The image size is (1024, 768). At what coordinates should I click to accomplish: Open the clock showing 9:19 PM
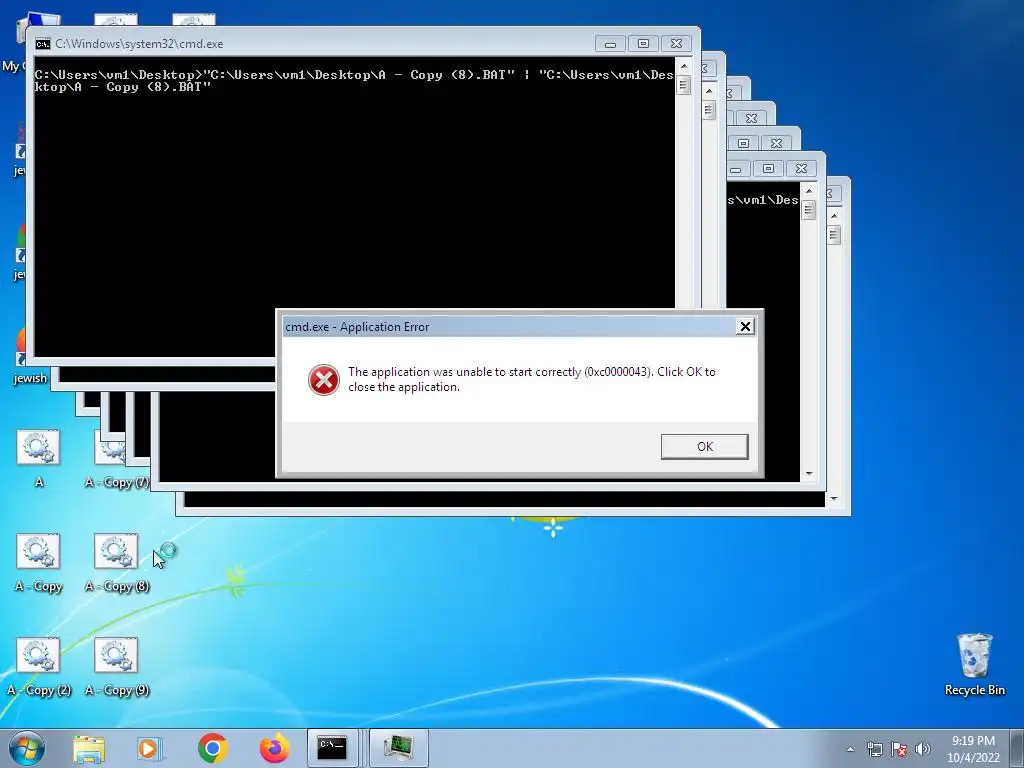(x=973, y=749)
